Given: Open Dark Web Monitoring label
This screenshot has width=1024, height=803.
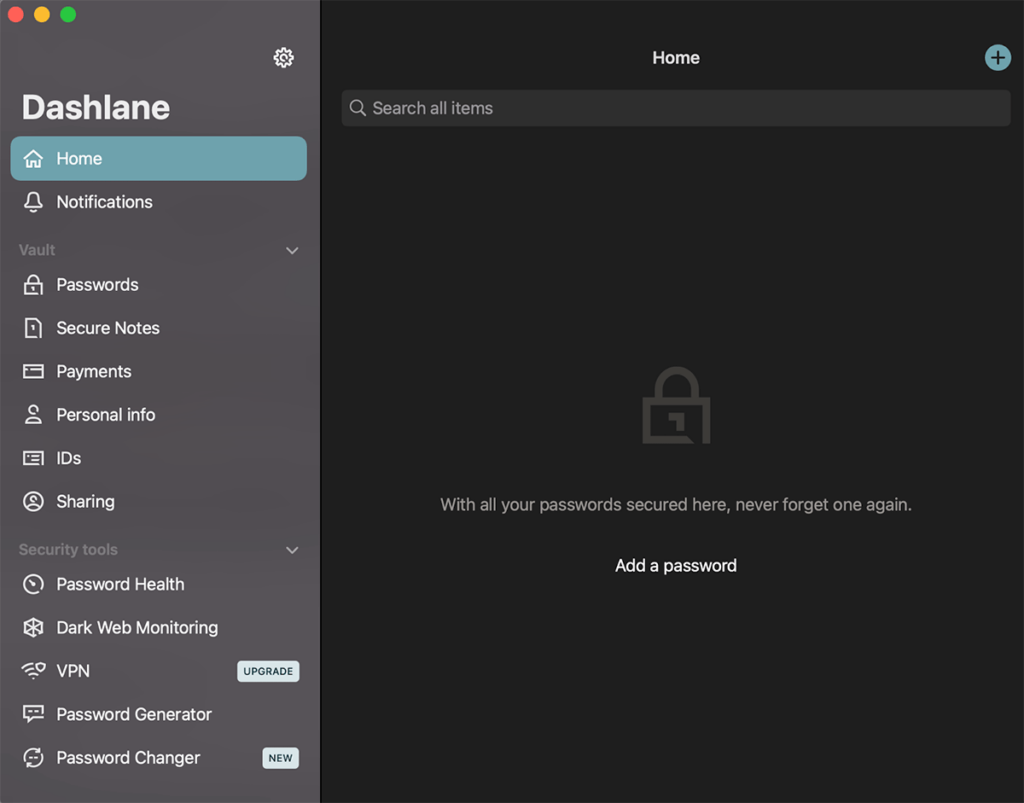Looking at the screenshot, I should (137, 627).
